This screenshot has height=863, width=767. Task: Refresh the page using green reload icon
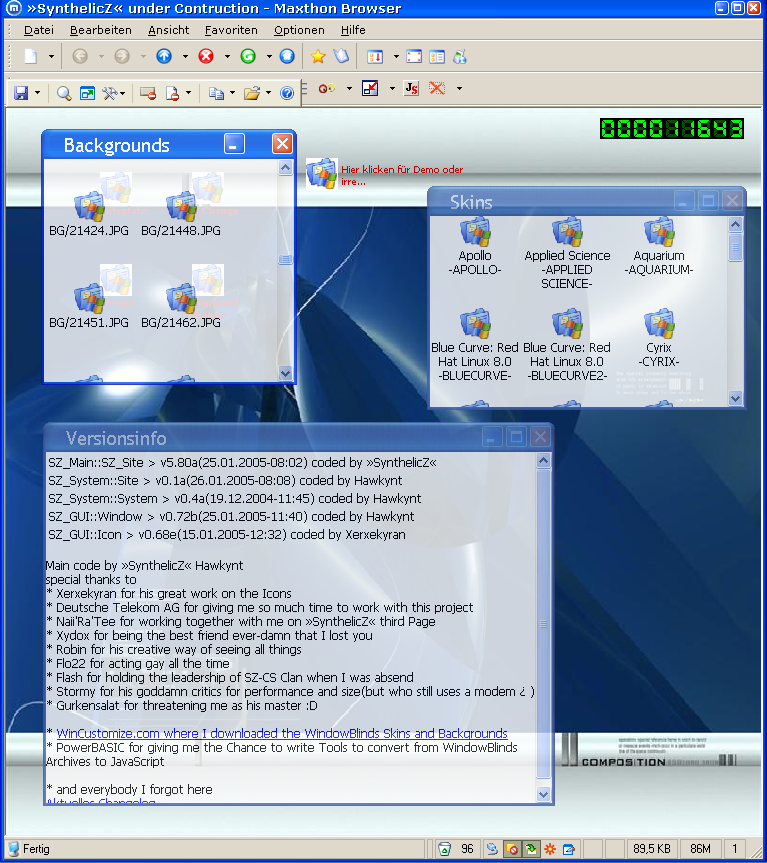coord(248,56)
